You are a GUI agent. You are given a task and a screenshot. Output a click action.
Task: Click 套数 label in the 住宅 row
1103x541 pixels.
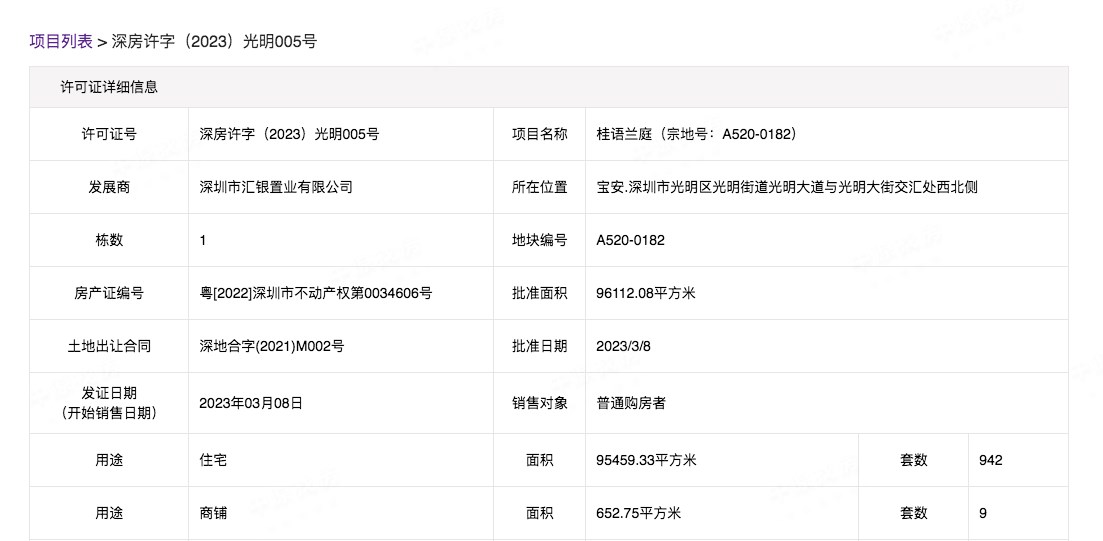[914, 460]
